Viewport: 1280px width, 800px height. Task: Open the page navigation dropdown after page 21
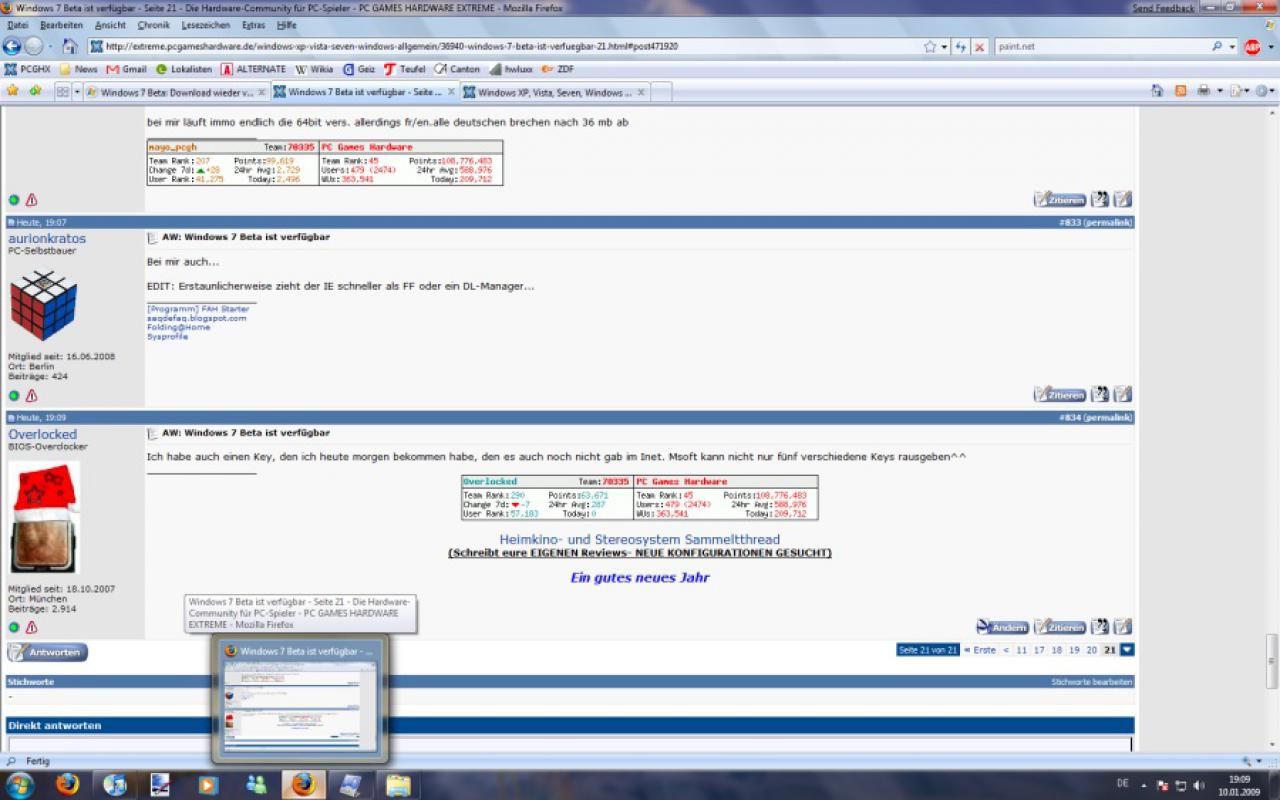click(x=1127, y=650)
